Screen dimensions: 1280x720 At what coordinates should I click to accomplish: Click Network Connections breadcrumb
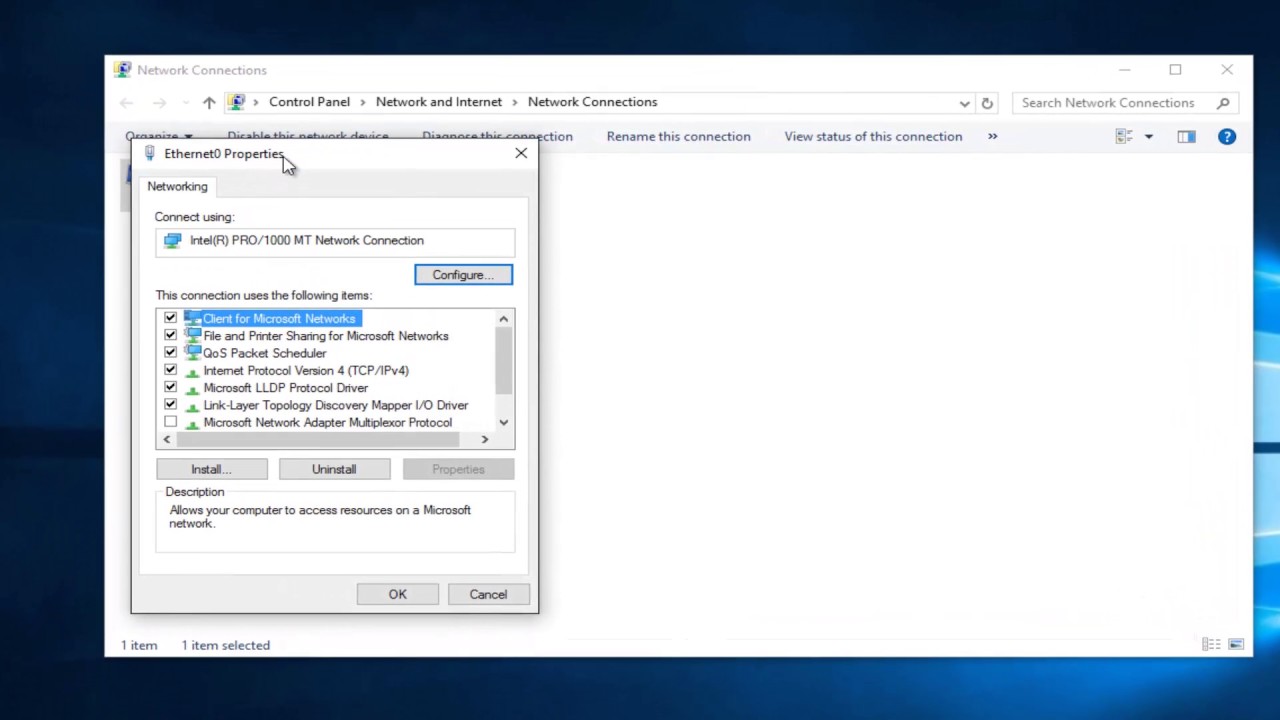[x=592, y=102]
